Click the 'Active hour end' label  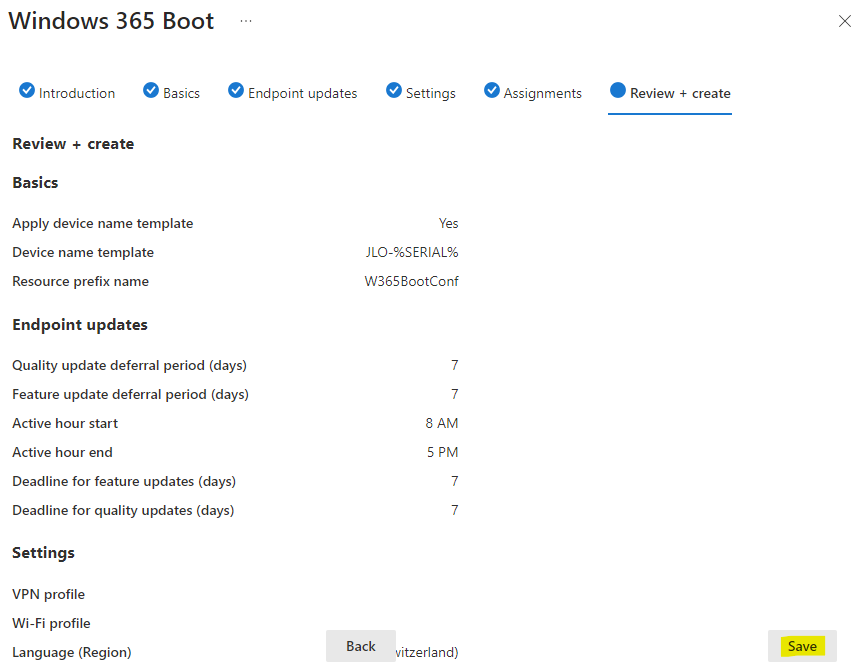[x=62, y=452]
